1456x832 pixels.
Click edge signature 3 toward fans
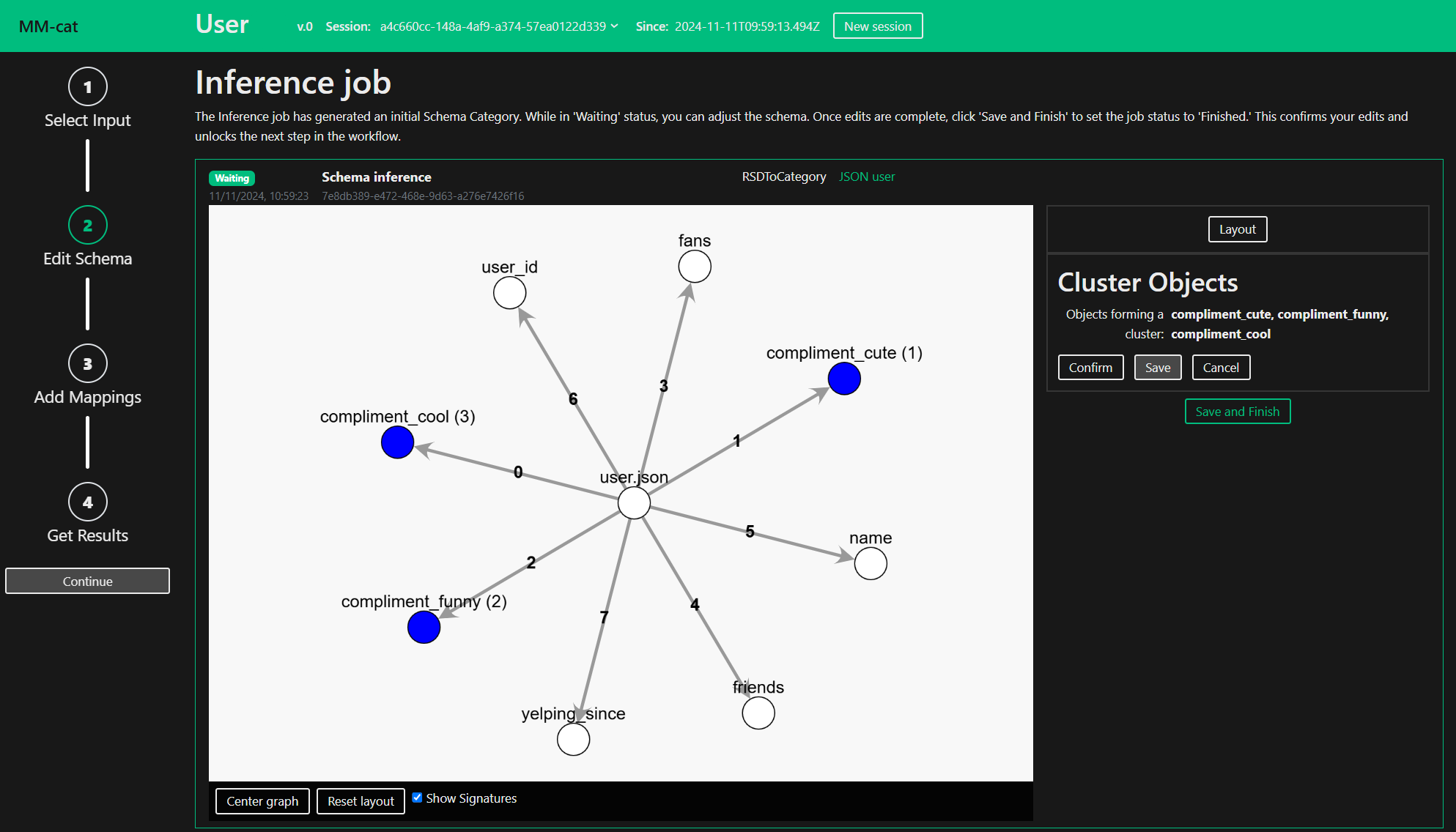pyautogui.click(x=664, y=386)
